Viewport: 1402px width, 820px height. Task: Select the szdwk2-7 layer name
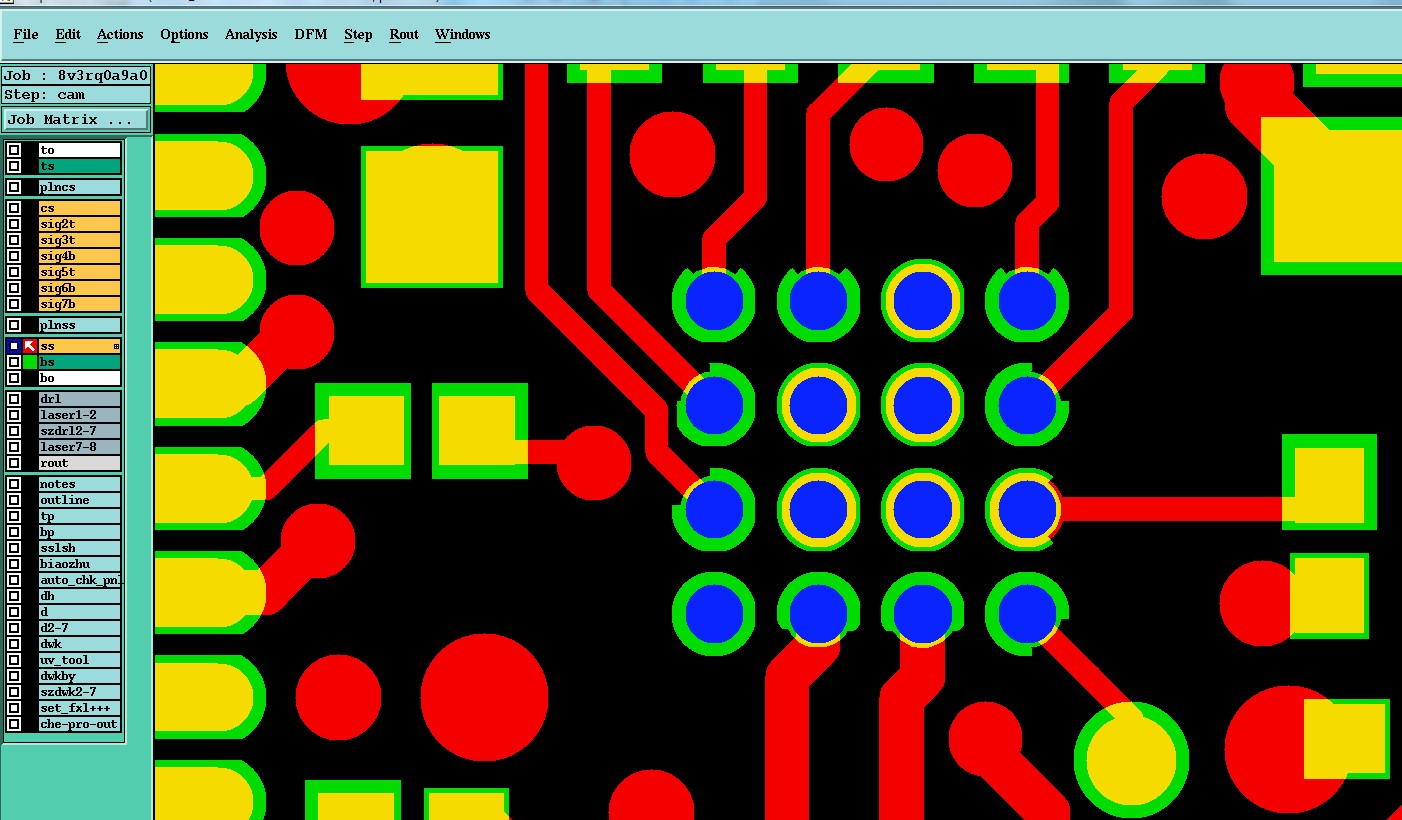coord(79,692)
